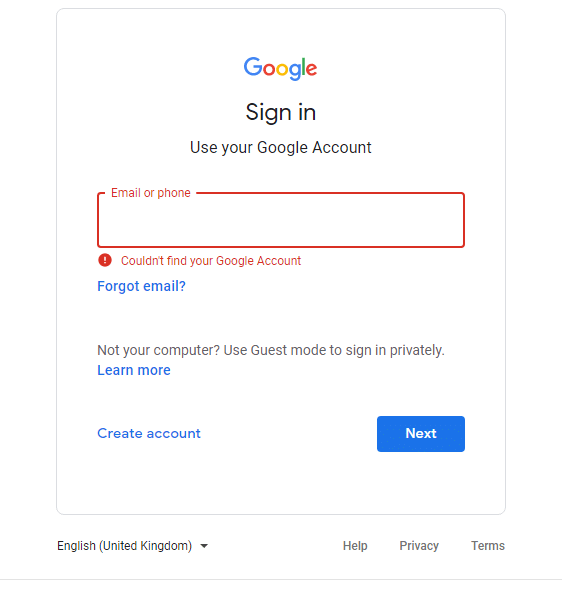562x598 pixels.
Task: Select Create account
Action: 149,433
